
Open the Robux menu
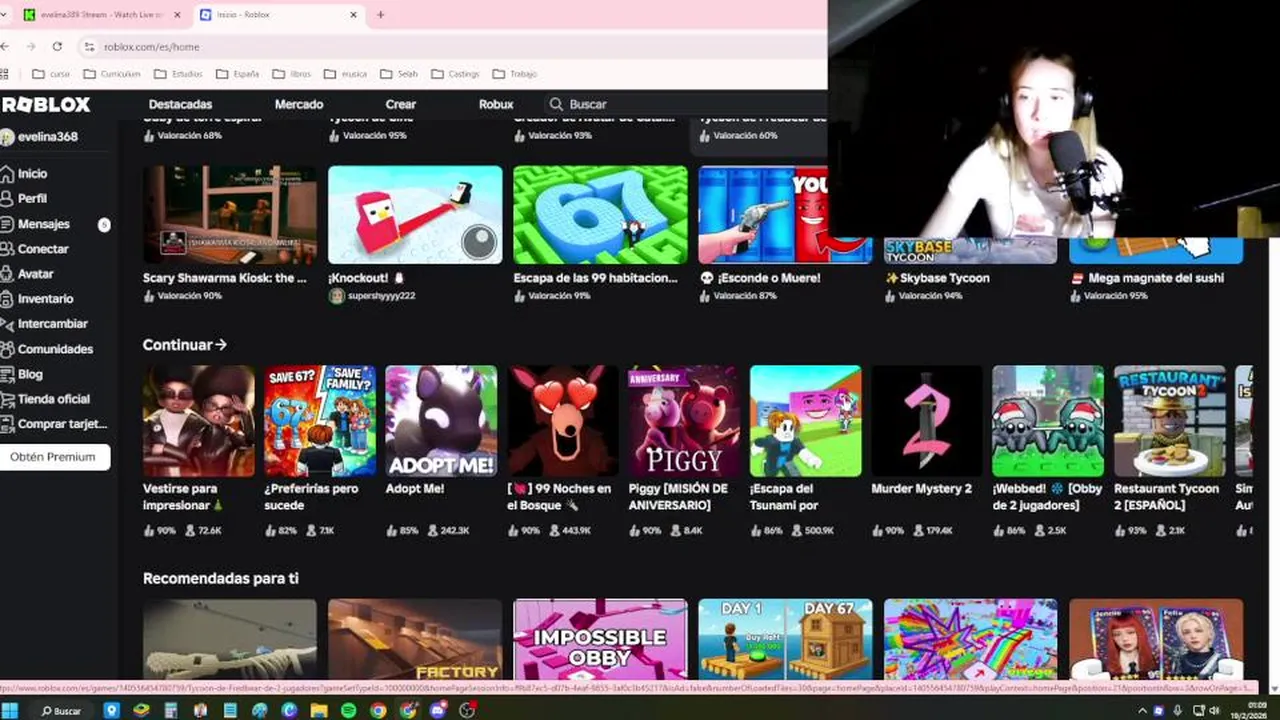(496, 104)
